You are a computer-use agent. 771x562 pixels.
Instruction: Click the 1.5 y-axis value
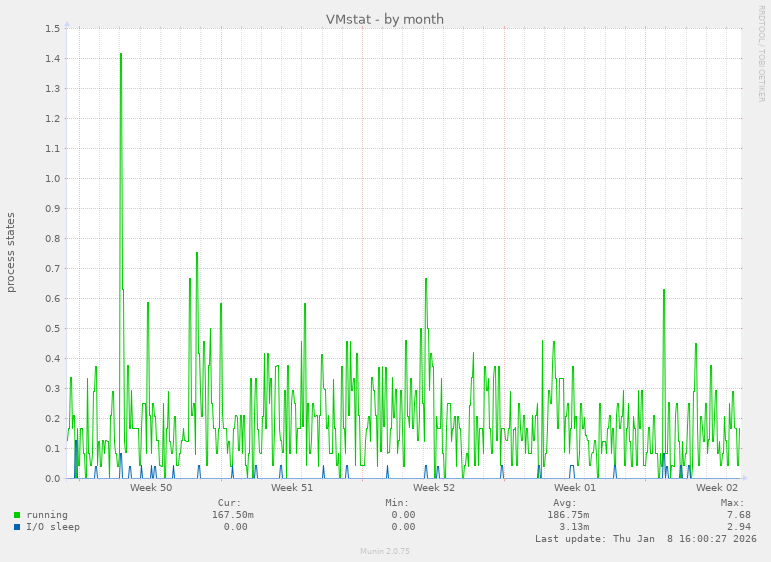[53, 29]
